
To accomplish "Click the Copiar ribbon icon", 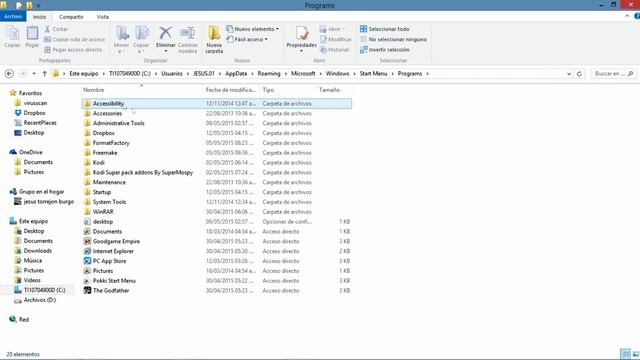I will (12, 37).
